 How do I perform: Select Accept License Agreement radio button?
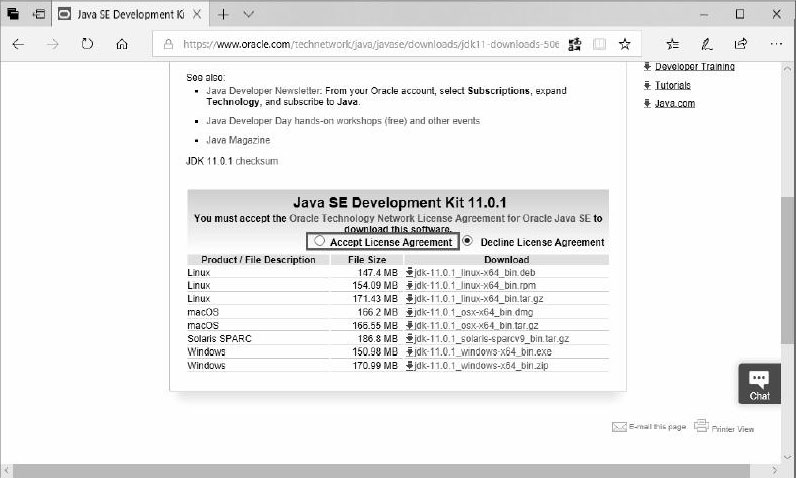click(319, 241)
